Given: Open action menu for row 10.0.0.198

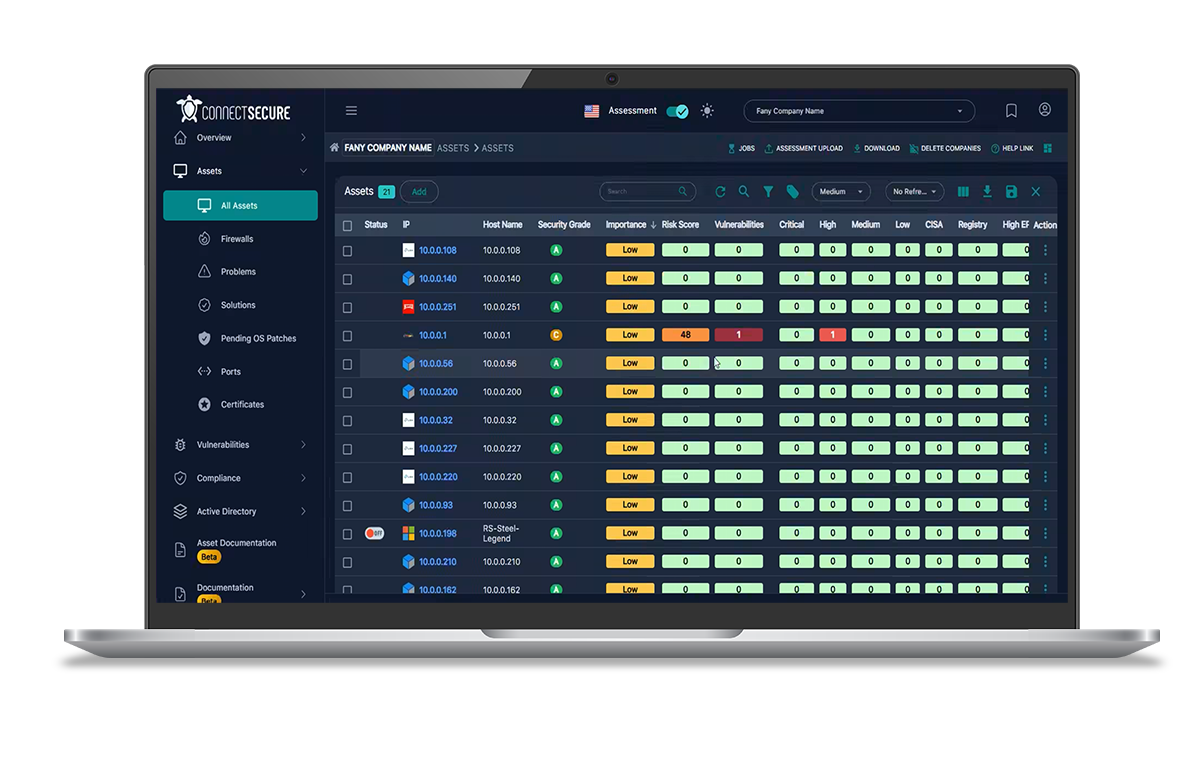Looking at the screenshot, I should pos(1045,533).
